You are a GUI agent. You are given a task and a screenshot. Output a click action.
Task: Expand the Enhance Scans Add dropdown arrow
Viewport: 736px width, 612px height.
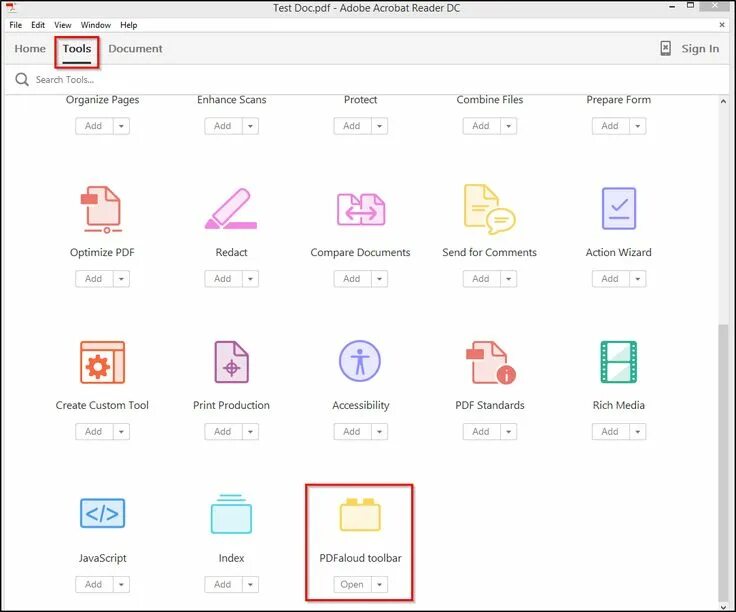click(250, 126)
